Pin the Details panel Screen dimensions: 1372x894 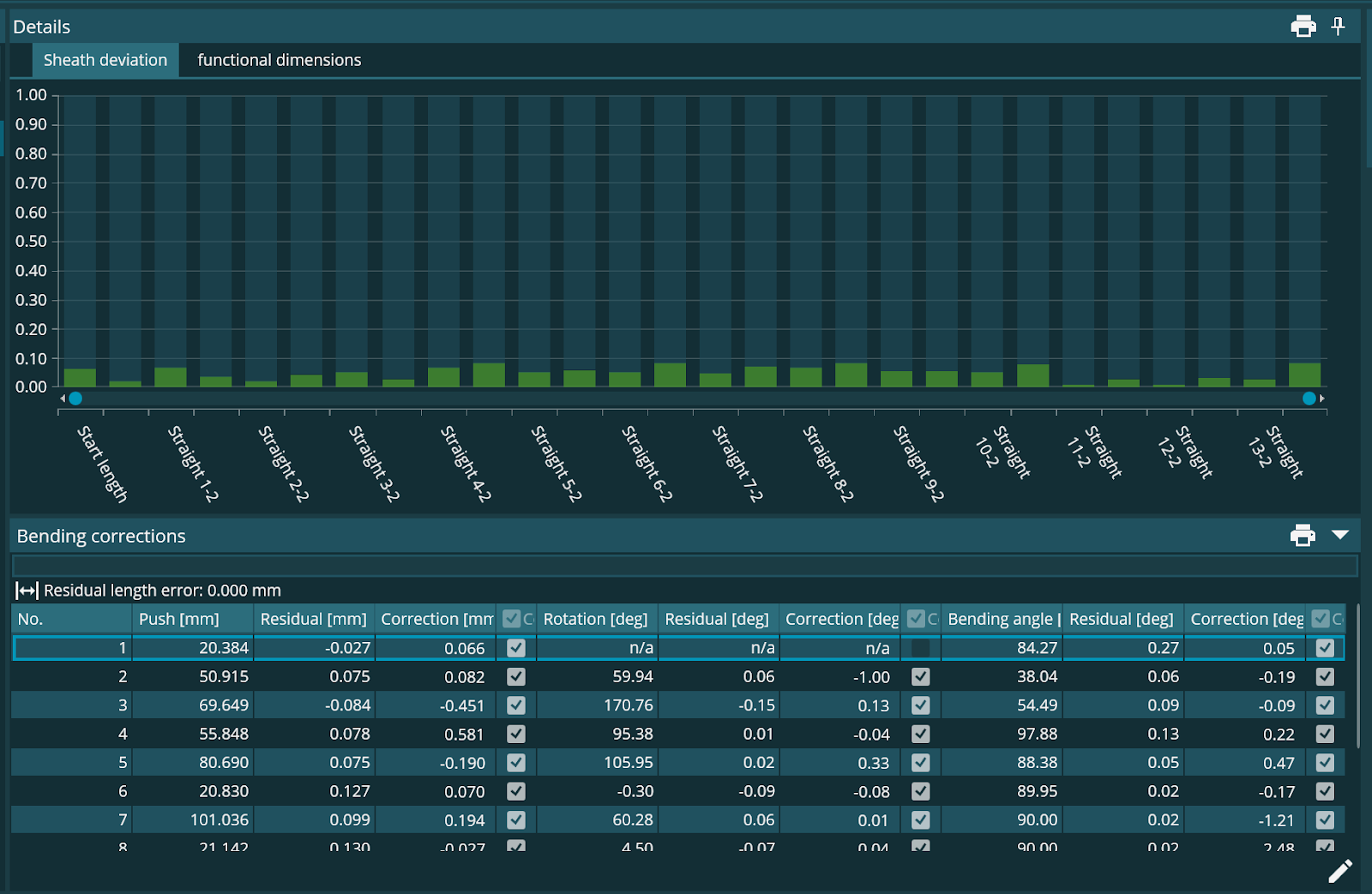[1338, 27]
